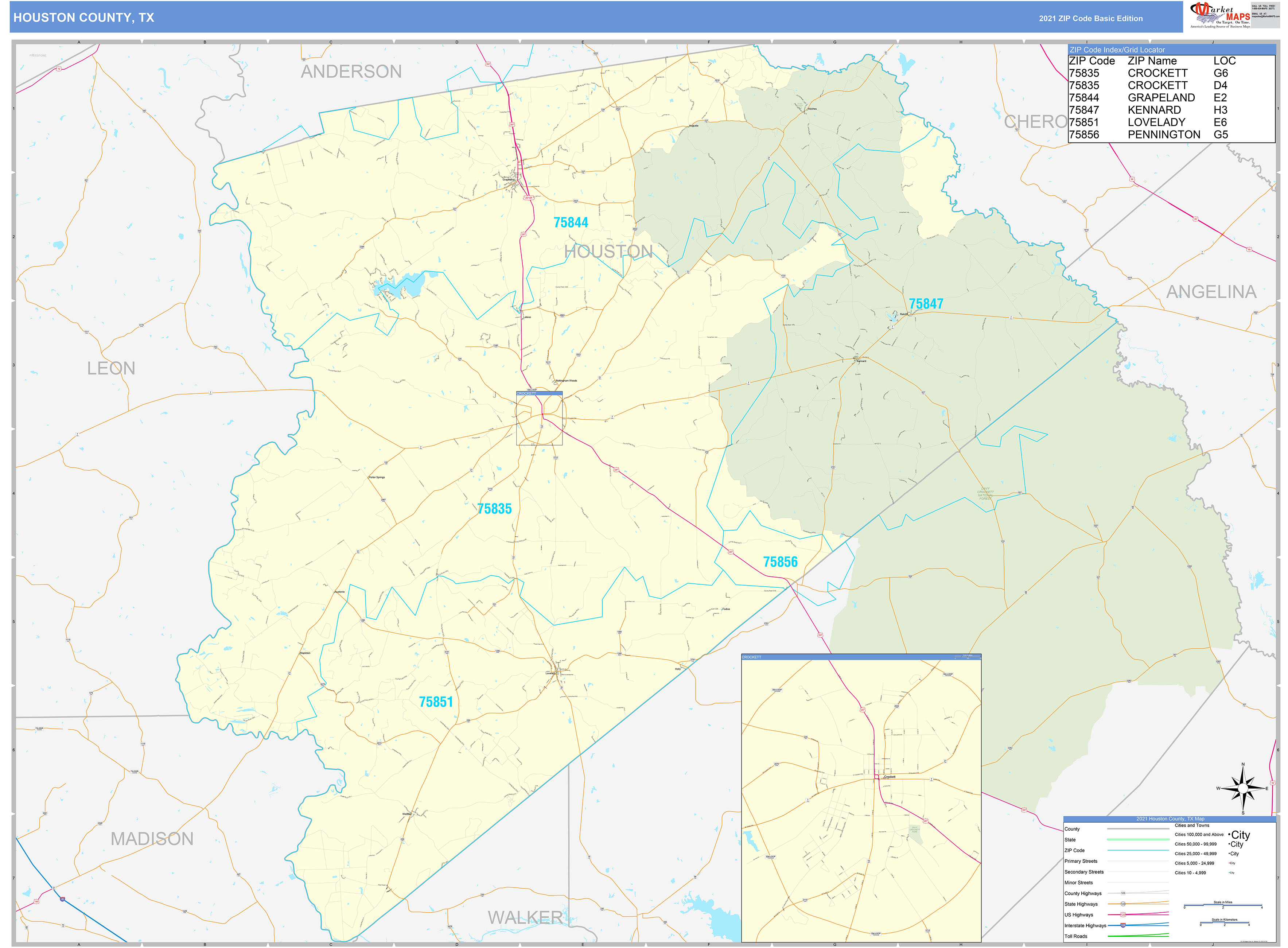Click the US Highways symbol in the legend
The height and width of the screenshot is (948, 1288).
pos(1123,915)
